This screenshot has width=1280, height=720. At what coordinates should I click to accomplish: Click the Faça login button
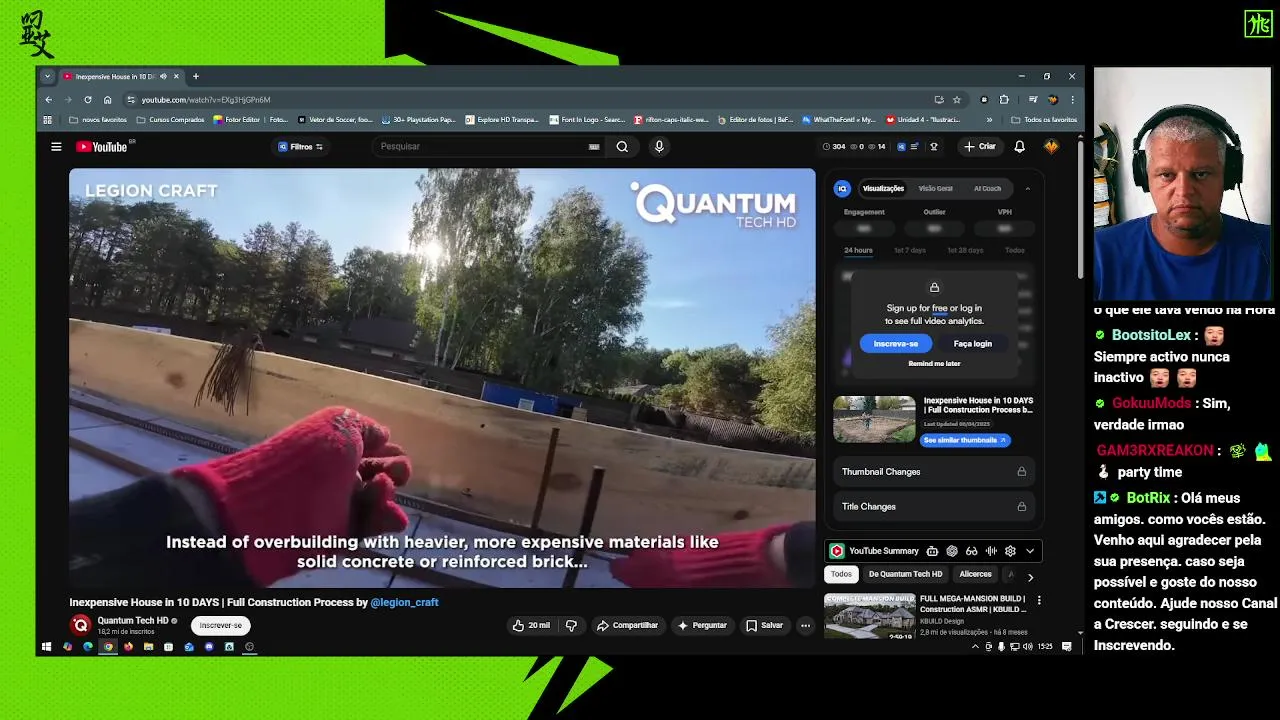point(973,343)
